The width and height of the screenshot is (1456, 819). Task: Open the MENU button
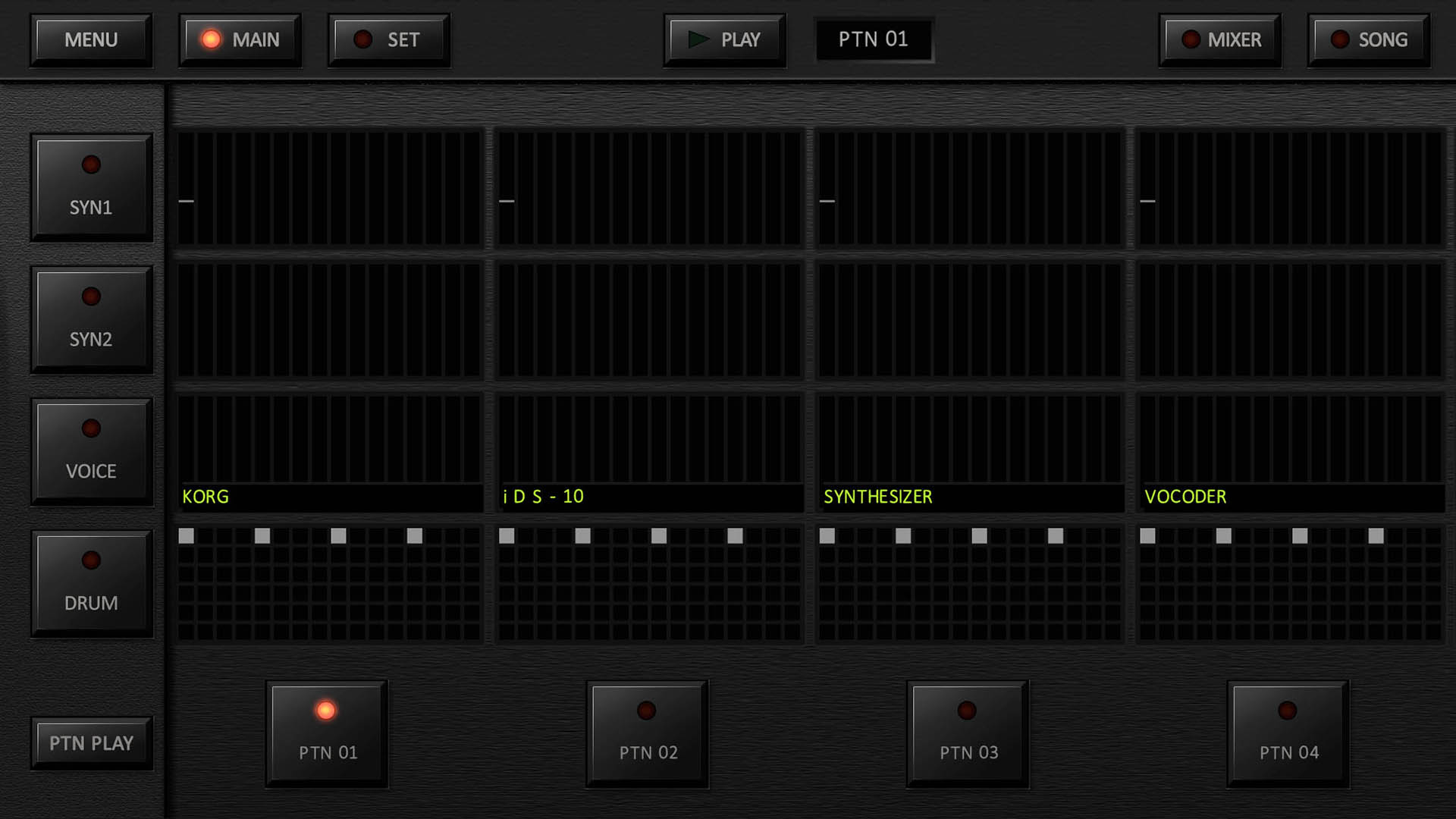91,39
